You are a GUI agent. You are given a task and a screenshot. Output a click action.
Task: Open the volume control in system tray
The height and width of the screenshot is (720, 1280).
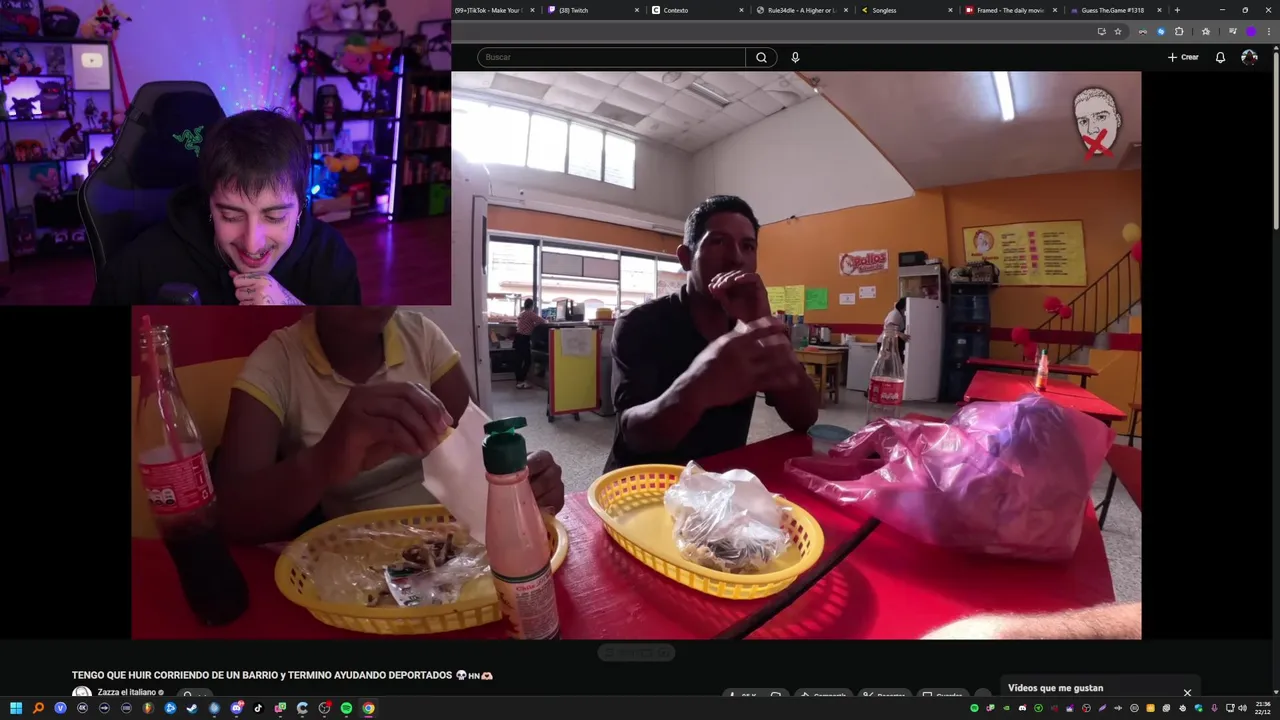(x=1243, y=708)
